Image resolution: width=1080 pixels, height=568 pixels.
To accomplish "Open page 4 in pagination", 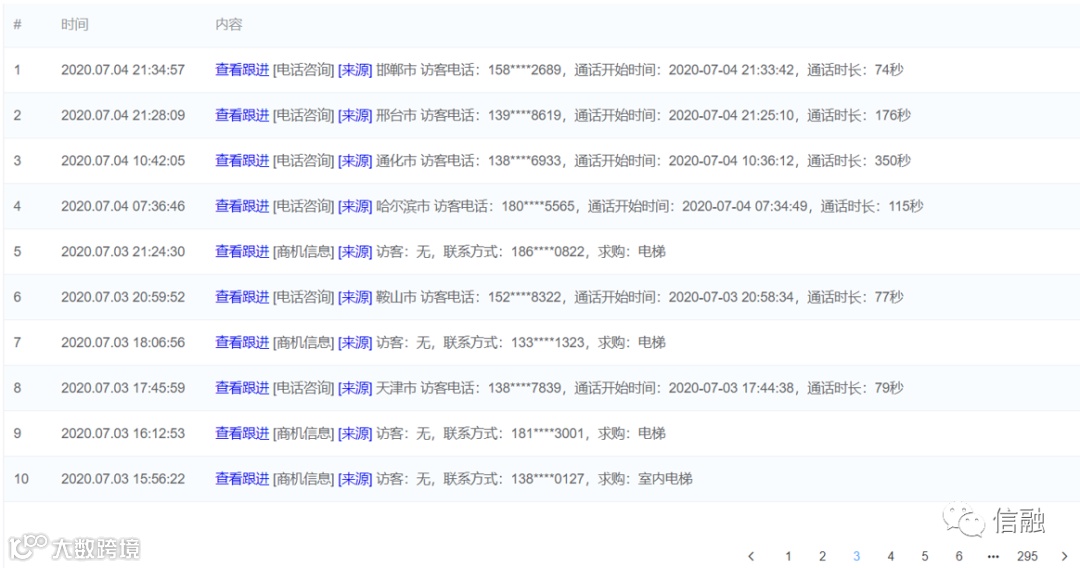I will (891, 556).
